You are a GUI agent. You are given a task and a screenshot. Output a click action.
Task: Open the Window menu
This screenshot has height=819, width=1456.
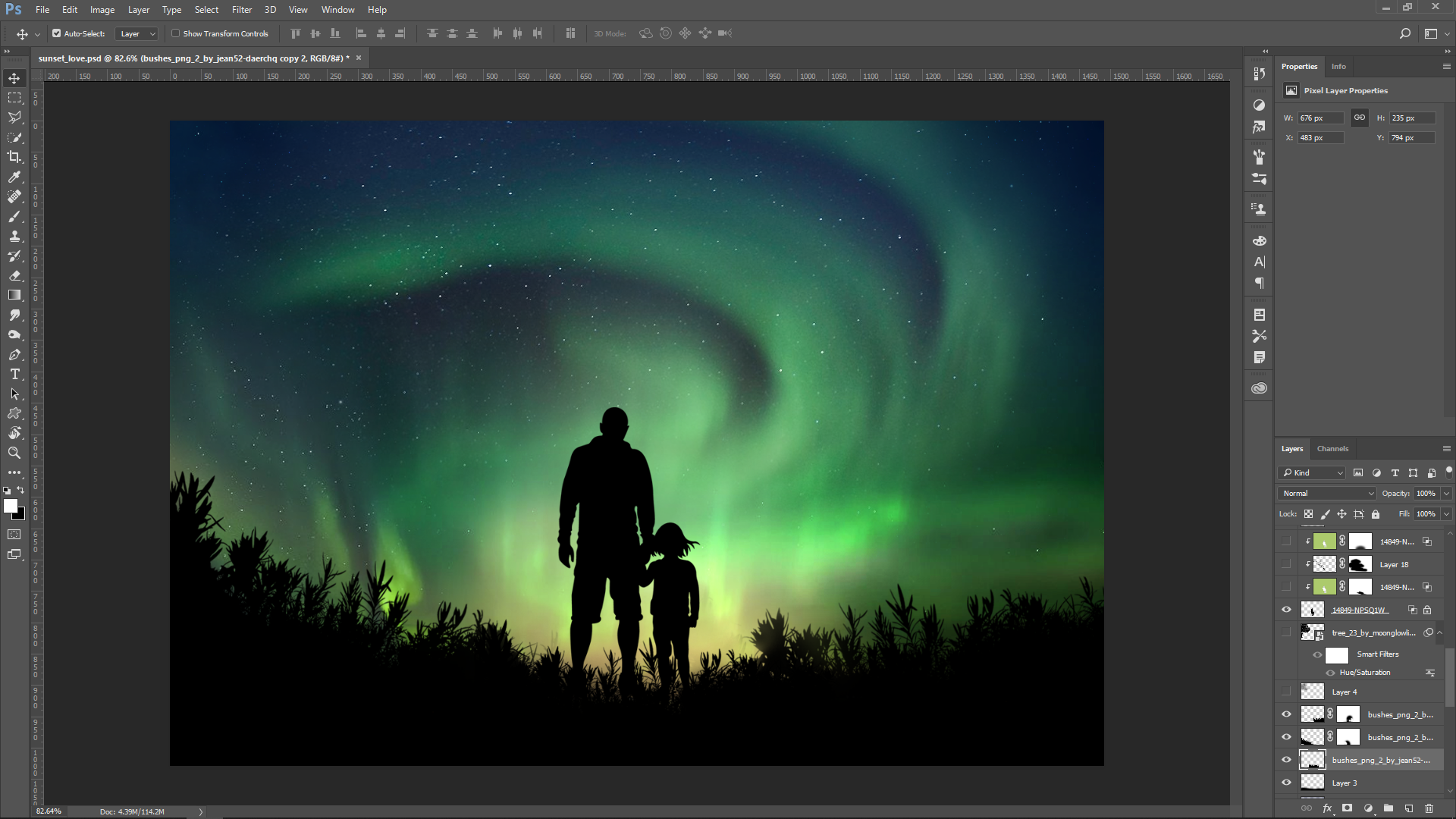(337, 10)
